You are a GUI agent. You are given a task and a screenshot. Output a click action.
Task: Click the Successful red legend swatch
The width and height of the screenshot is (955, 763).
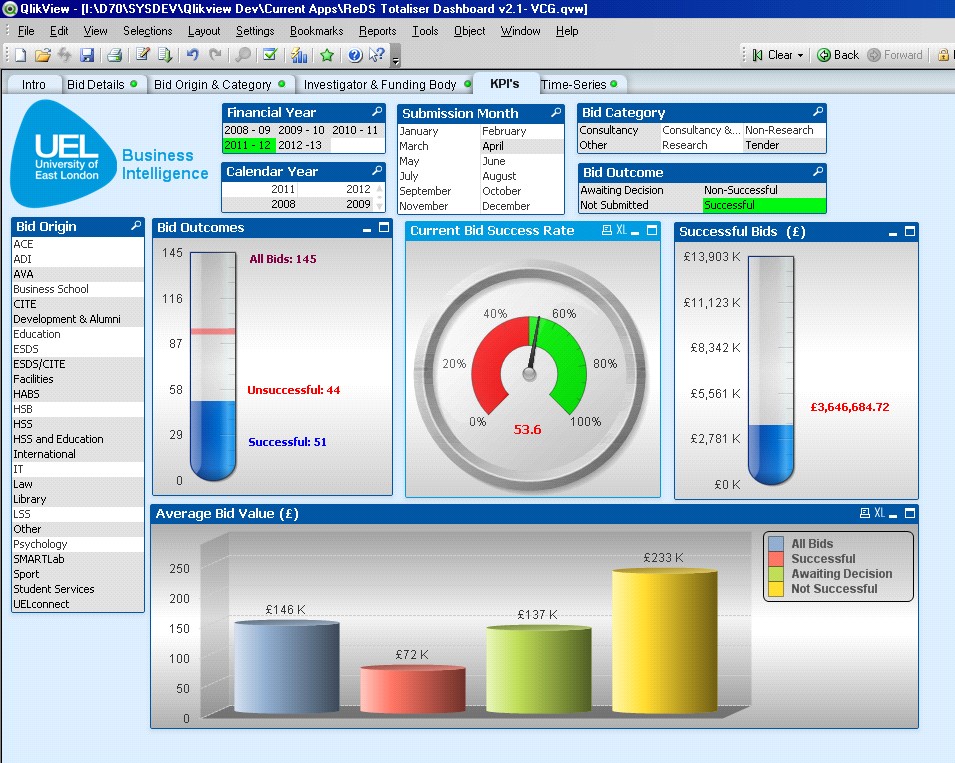(776, 559)
